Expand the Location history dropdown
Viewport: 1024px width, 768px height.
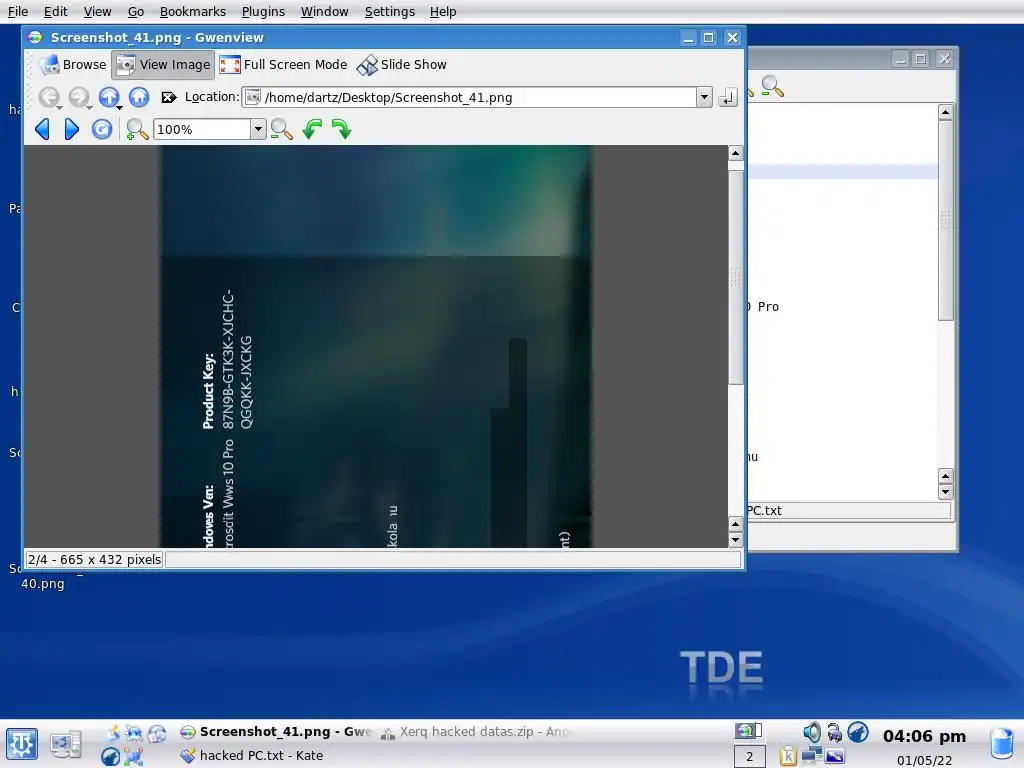pos(704,97)
